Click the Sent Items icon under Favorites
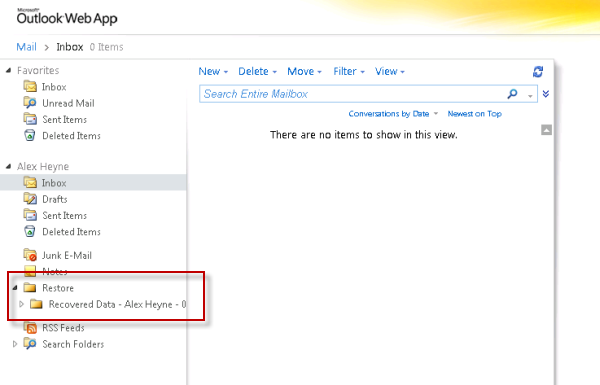The width and height of the screenshot is (600, 385). point(30,119)
